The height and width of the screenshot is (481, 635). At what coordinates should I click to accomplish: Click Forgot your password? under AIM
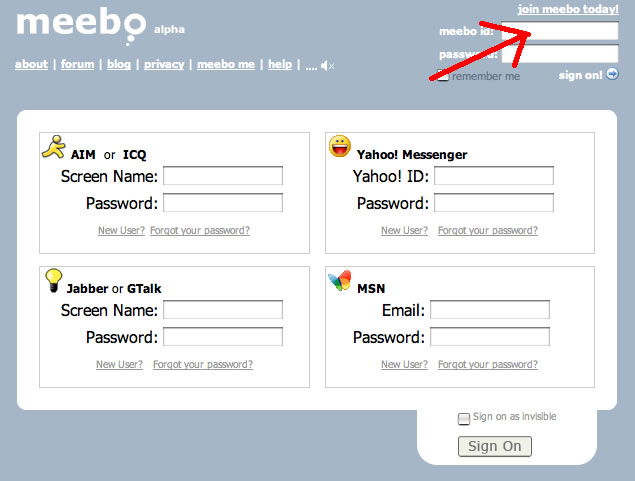200,230
